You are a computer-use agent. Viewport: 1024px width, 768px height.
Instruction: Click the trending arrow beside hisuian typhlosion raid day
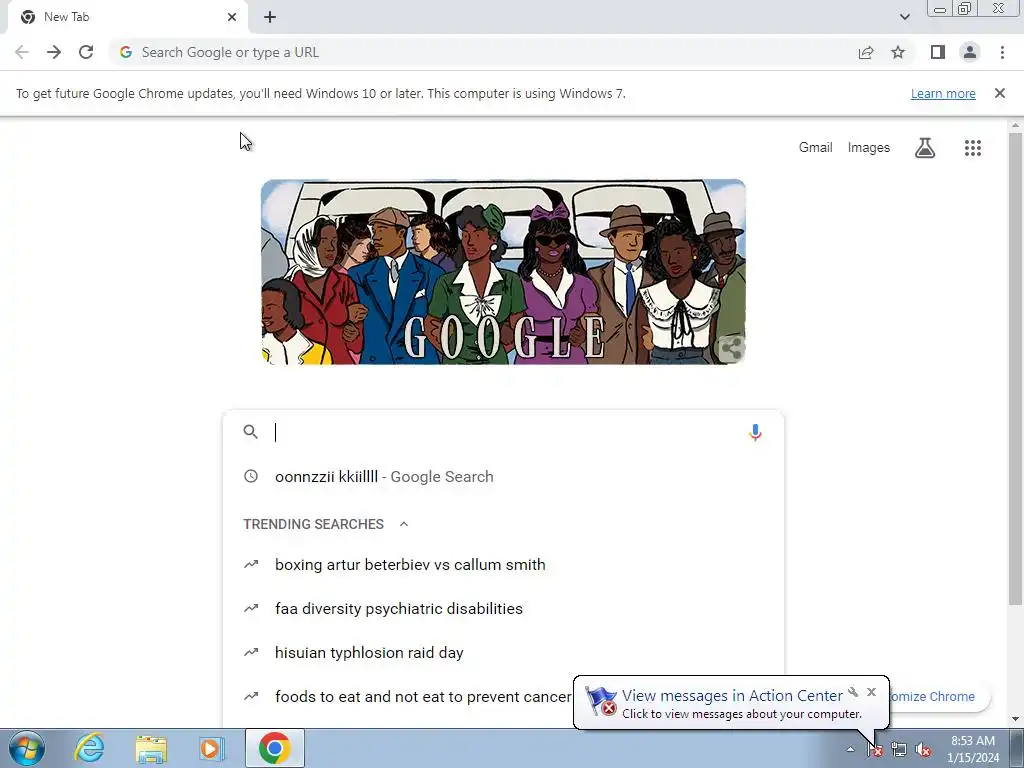point(251,652)
